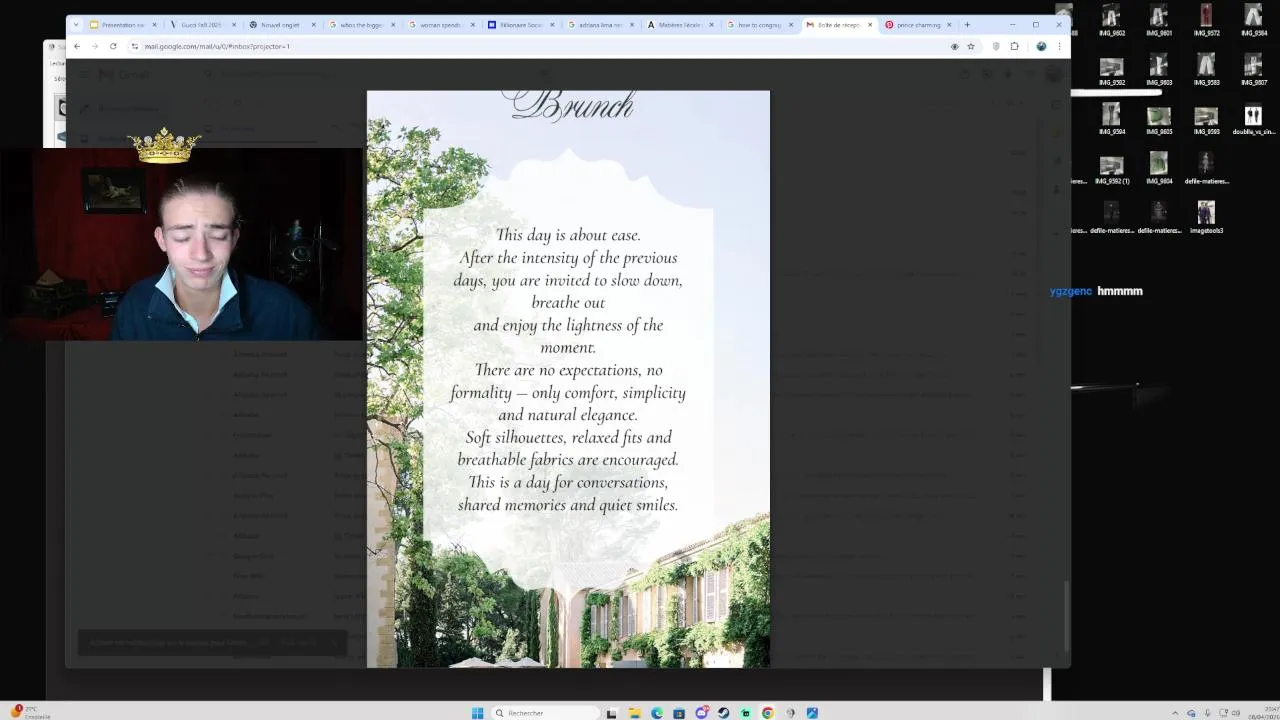Open IMG_9572 desktop file
Image resolution: width=1280 pixels, height=720 pixels.
coord(1206,21)
